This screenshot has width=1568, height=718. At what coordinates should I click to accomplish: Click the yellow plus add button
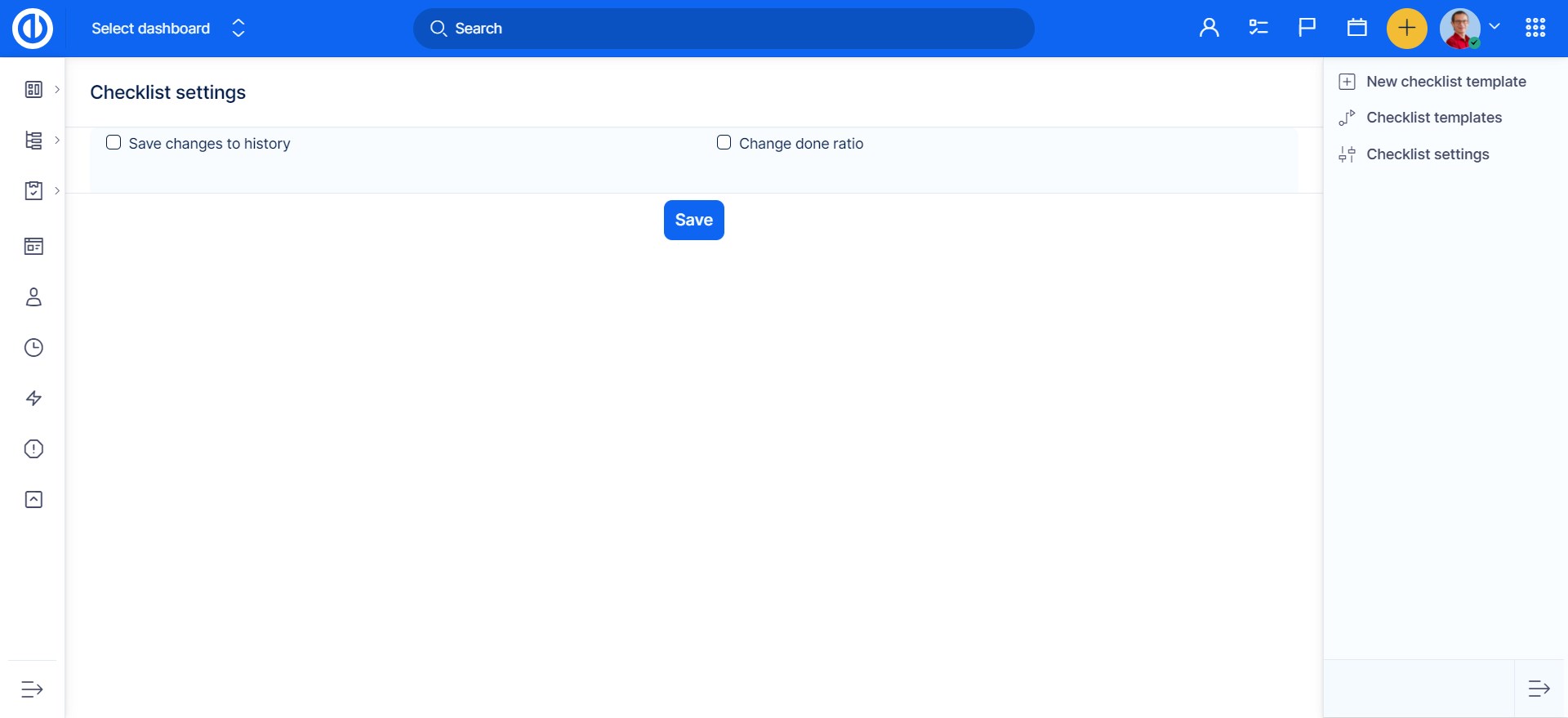pyautogui.click(x=1406, y=29)
